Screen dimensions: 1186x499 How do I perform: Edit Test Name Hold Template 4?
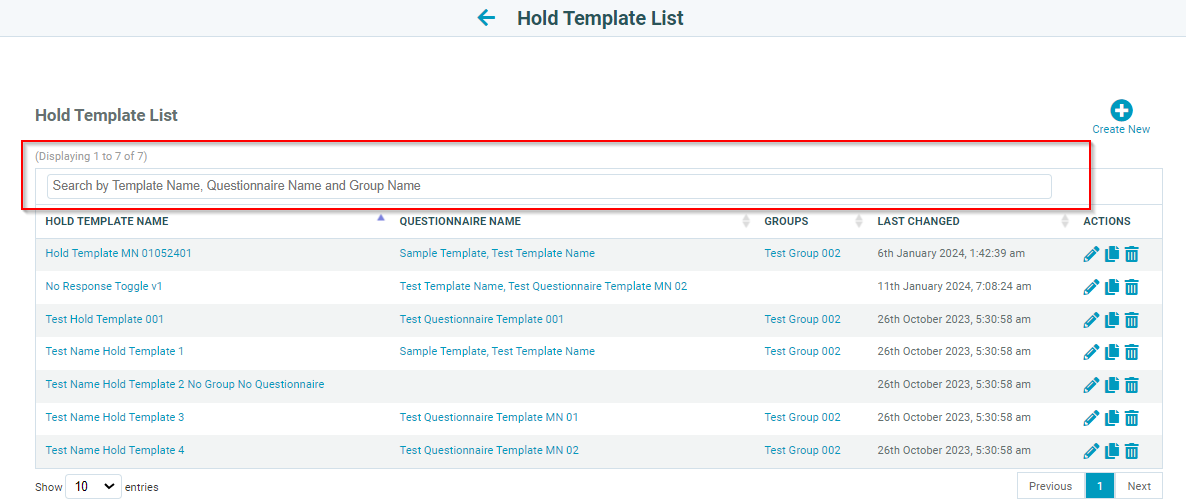coord(1091,451)
